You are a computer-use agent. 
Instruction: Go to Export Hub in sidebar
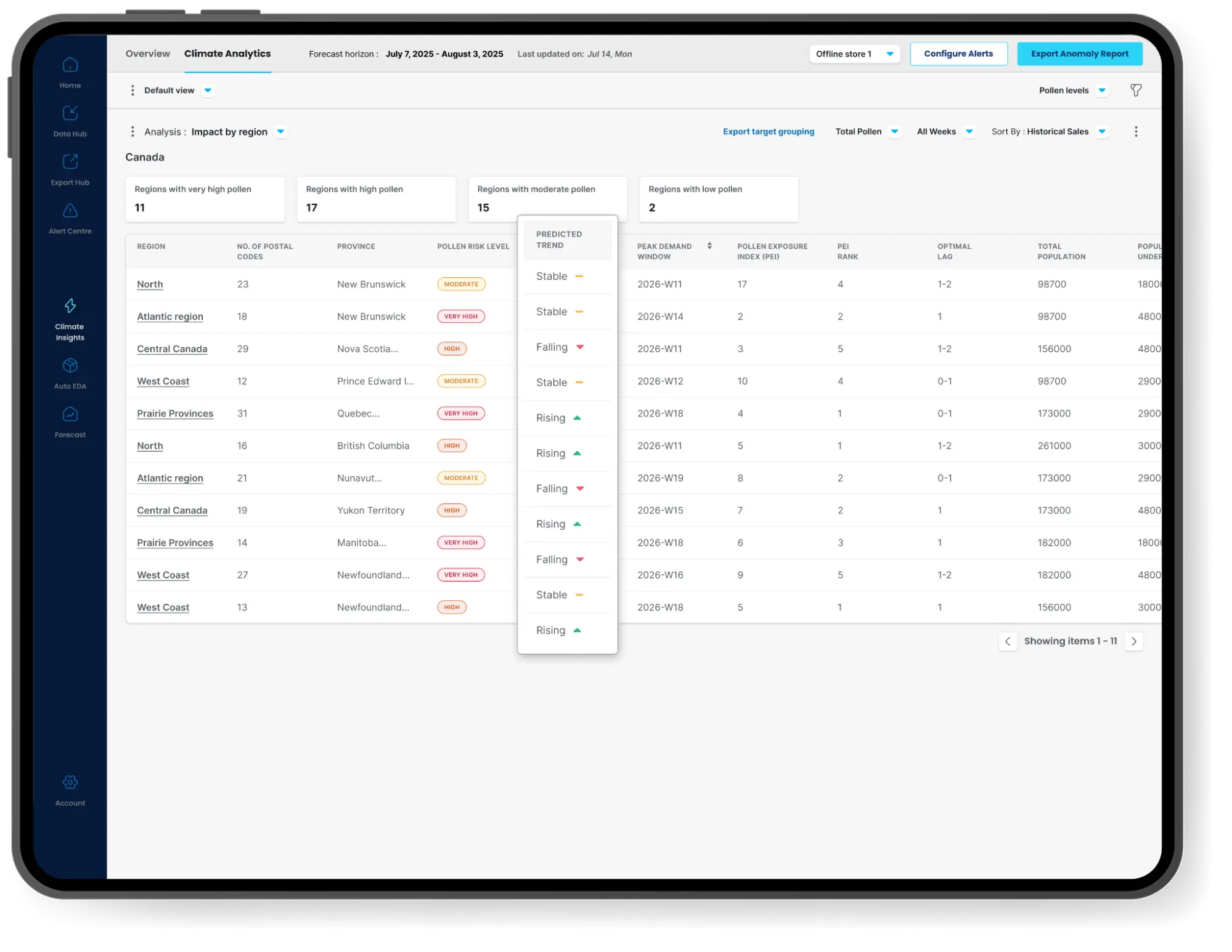pyautogui.click(x=70, y=162)
